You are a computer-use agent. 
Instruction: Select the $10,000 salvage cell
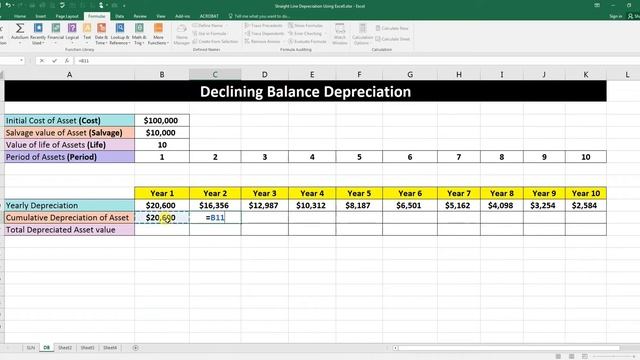(x=162, y=133)
